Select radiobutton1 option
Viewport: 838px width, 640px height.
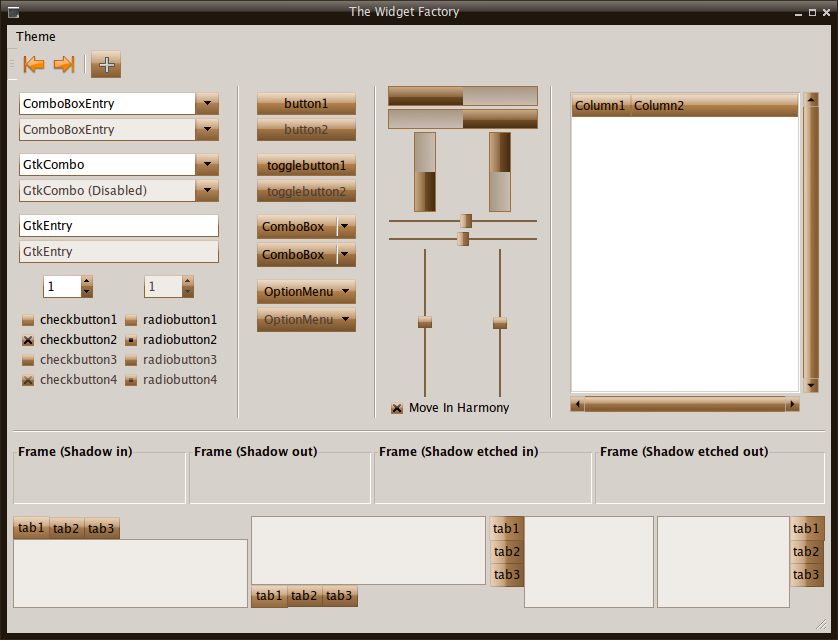pyautogui.click(x=131, y=321)
